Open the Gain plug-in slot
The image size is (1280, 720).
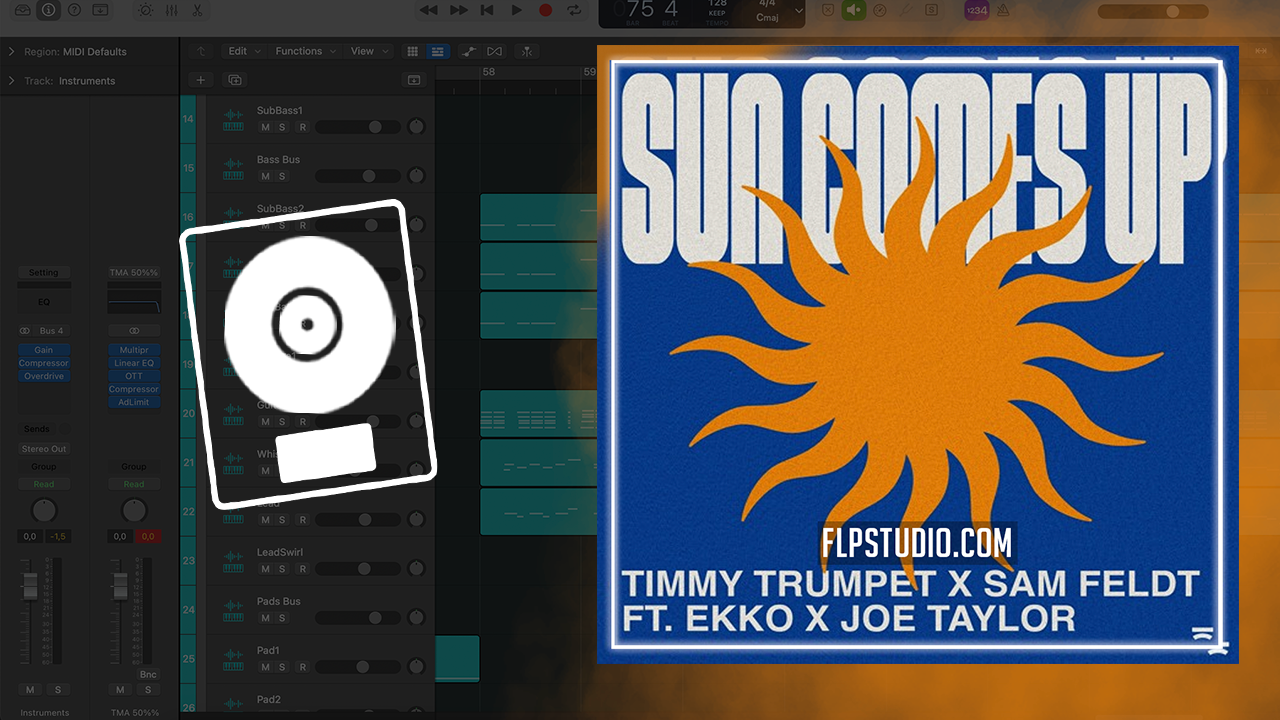tap(43, 350)
